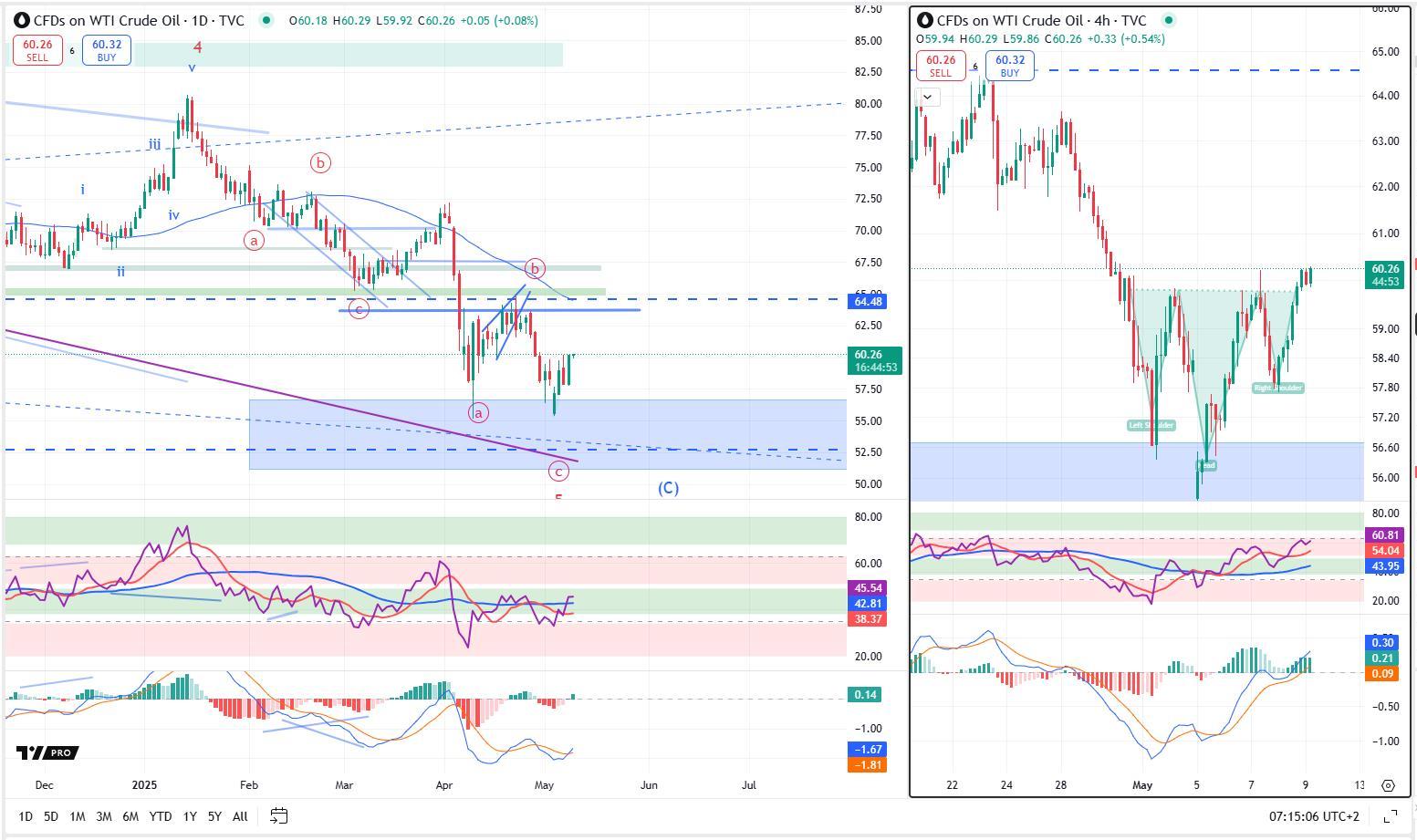Screen dimensions: 1417x840
Task: Select the Head pattern label
Action: click(x=1206, y=465)
